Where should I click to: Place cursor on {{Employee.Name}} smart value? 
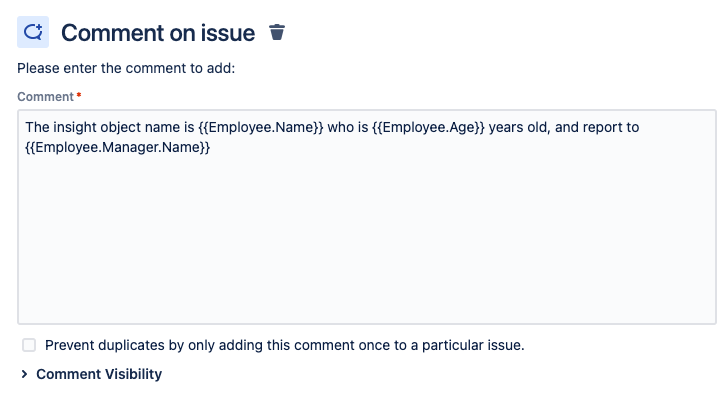tap(261, 127)
